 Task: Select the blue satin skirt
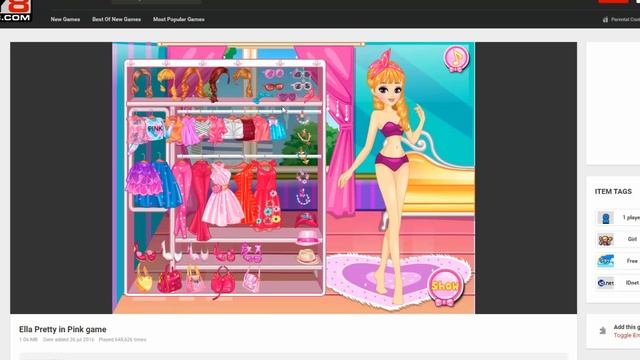click(168, 184)
